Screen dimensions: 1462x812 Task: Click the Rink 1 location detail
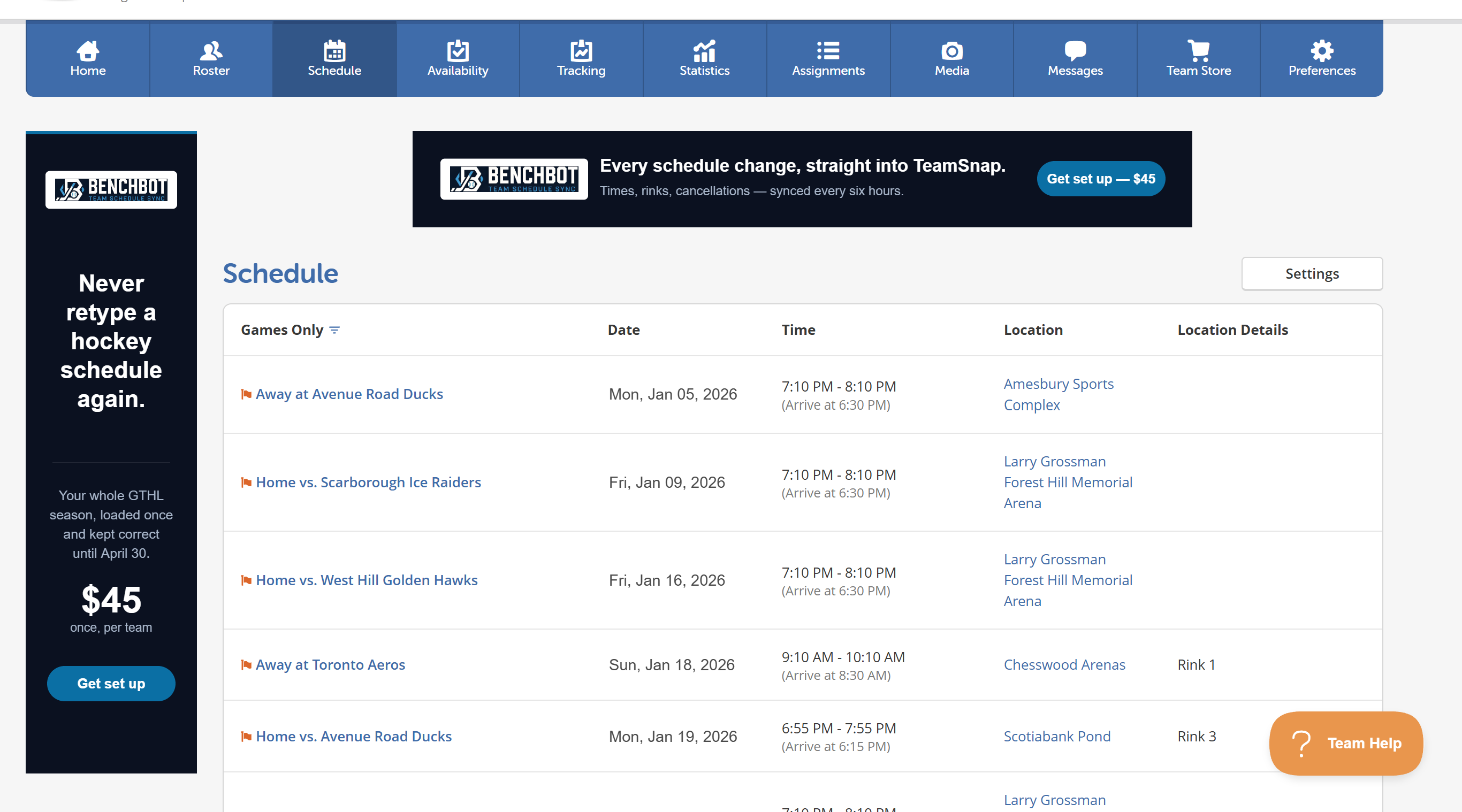click(x=1196, y=664)
